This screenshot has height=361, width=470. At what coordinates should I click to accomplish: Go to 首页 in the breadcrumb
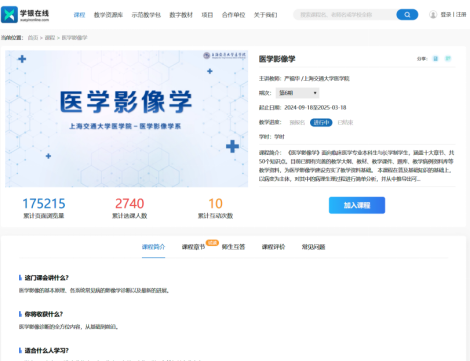point(33,38)
